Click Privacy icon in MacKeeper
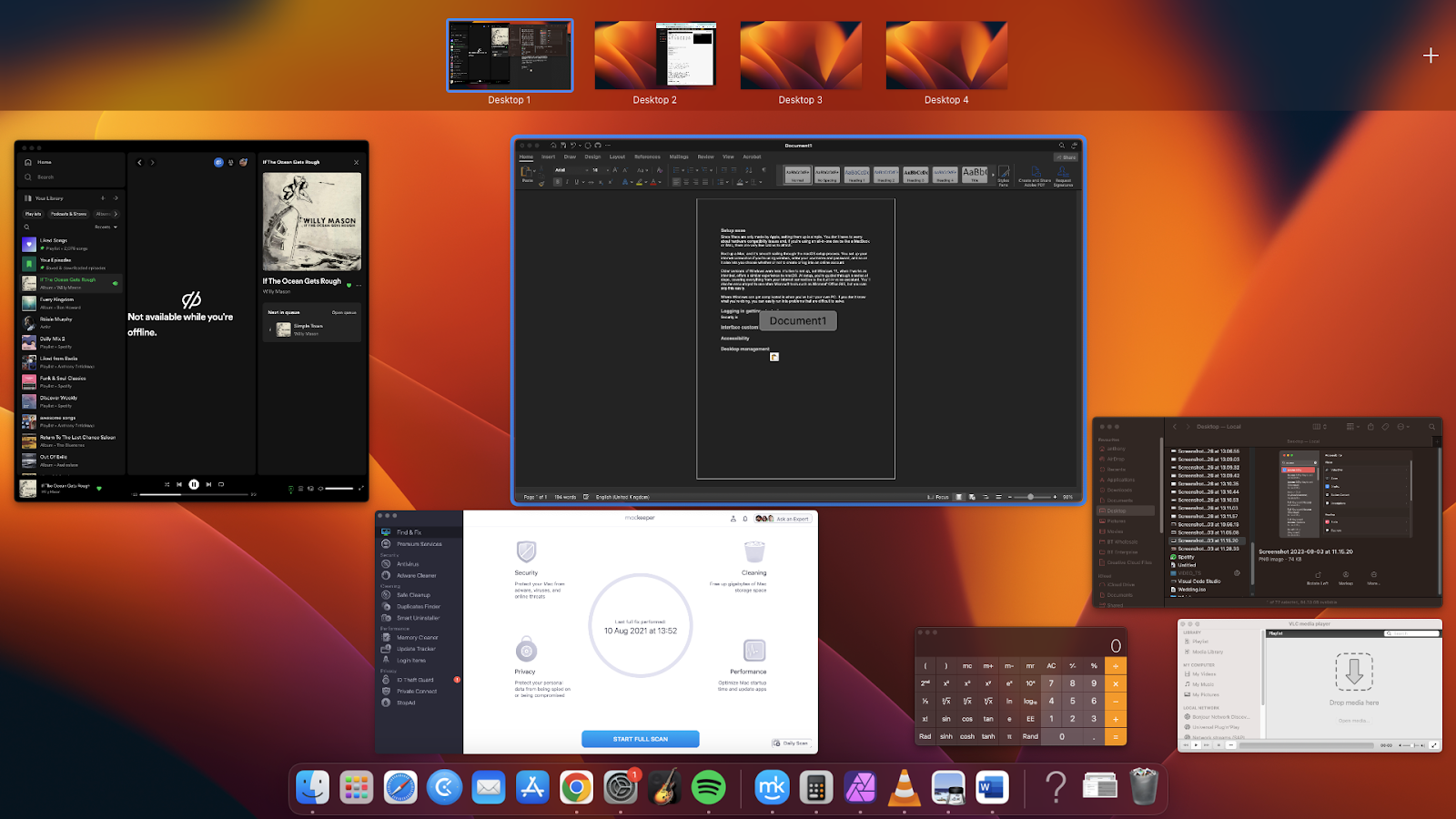Image resolution: width=1456 pixels, height=819 pixels. click(x=526, y=651)
